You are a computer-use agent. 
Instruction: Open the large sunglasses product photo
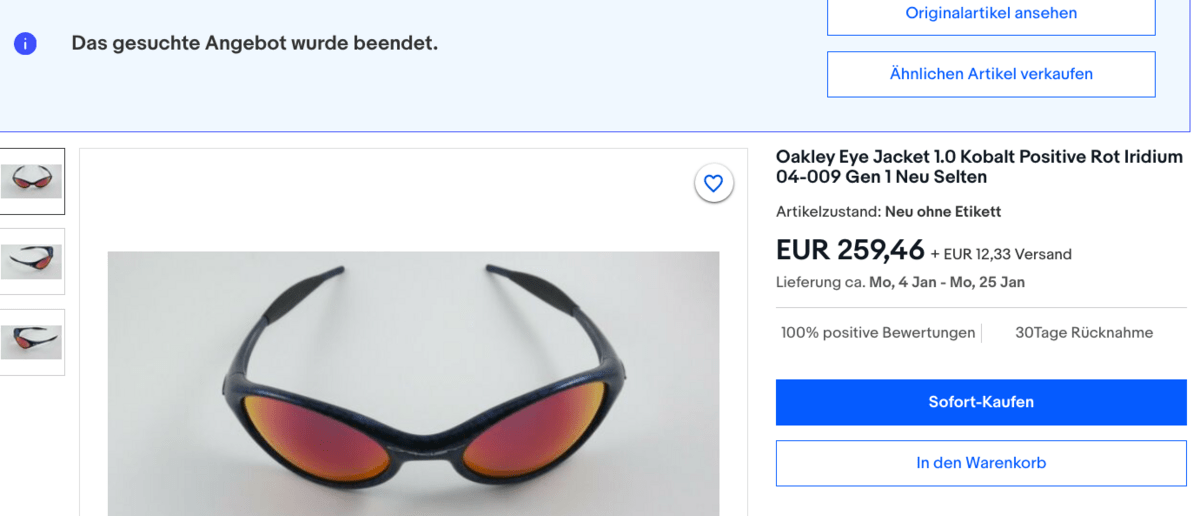point(413,383)
